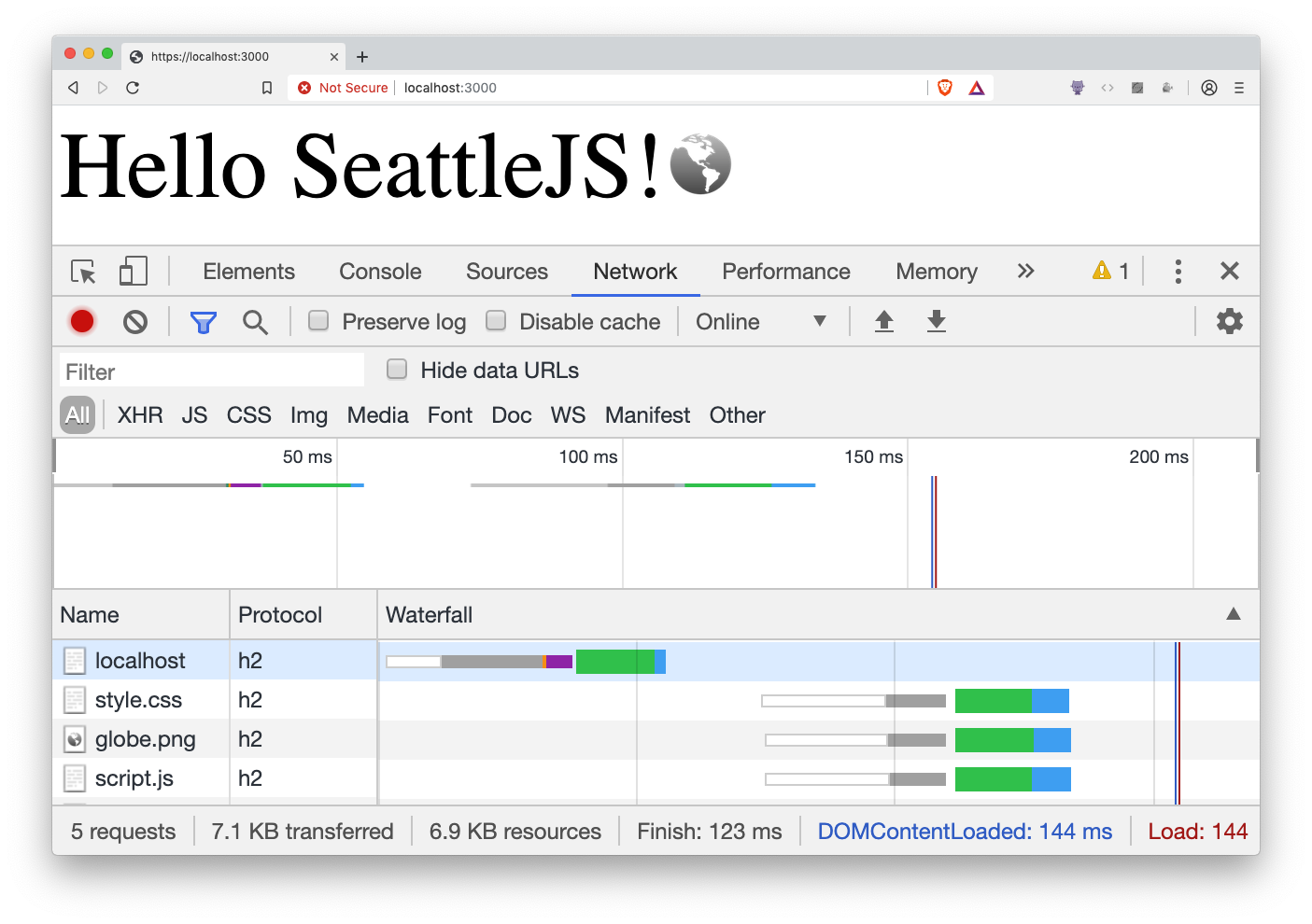
Task: Click the localhost waterfall timing bar
Action: click(x=526, y=662)
